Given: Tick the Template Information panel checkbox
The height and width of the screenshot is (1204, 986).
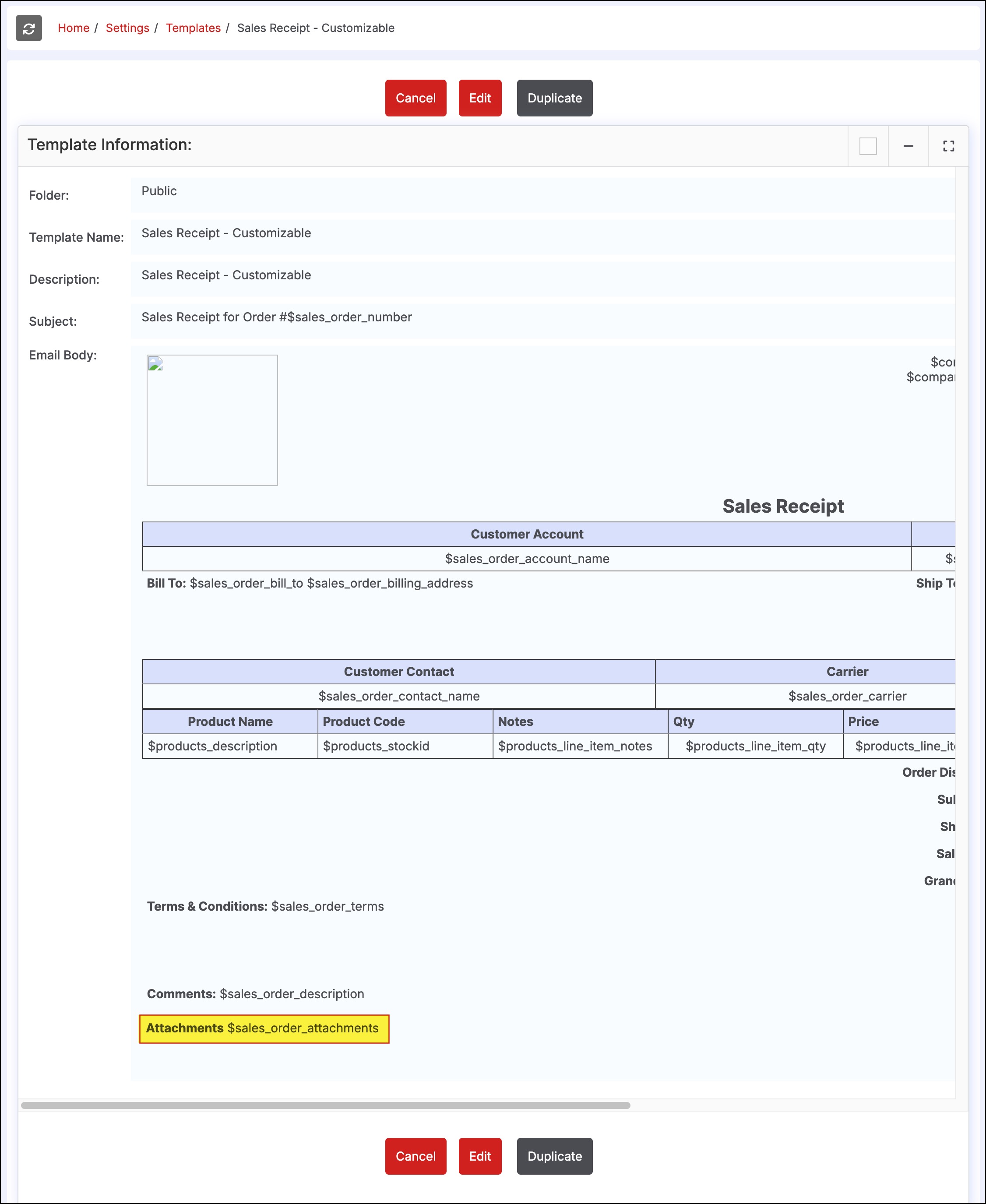Looking at the screenshot, I should click(868, 146).
